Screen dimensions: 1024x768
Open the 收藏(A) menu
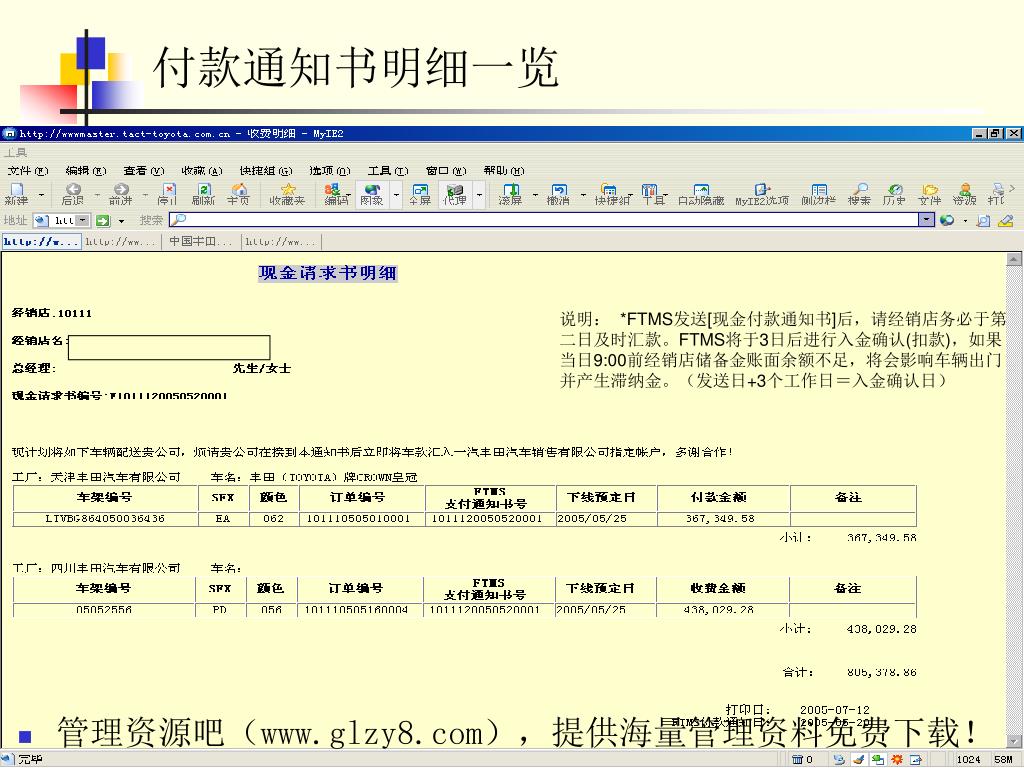[x=202, y=171]
